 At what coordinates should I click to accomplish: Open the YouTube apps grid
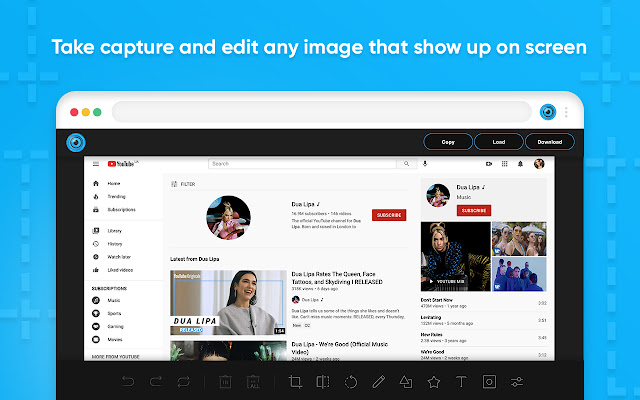(504, 164)
